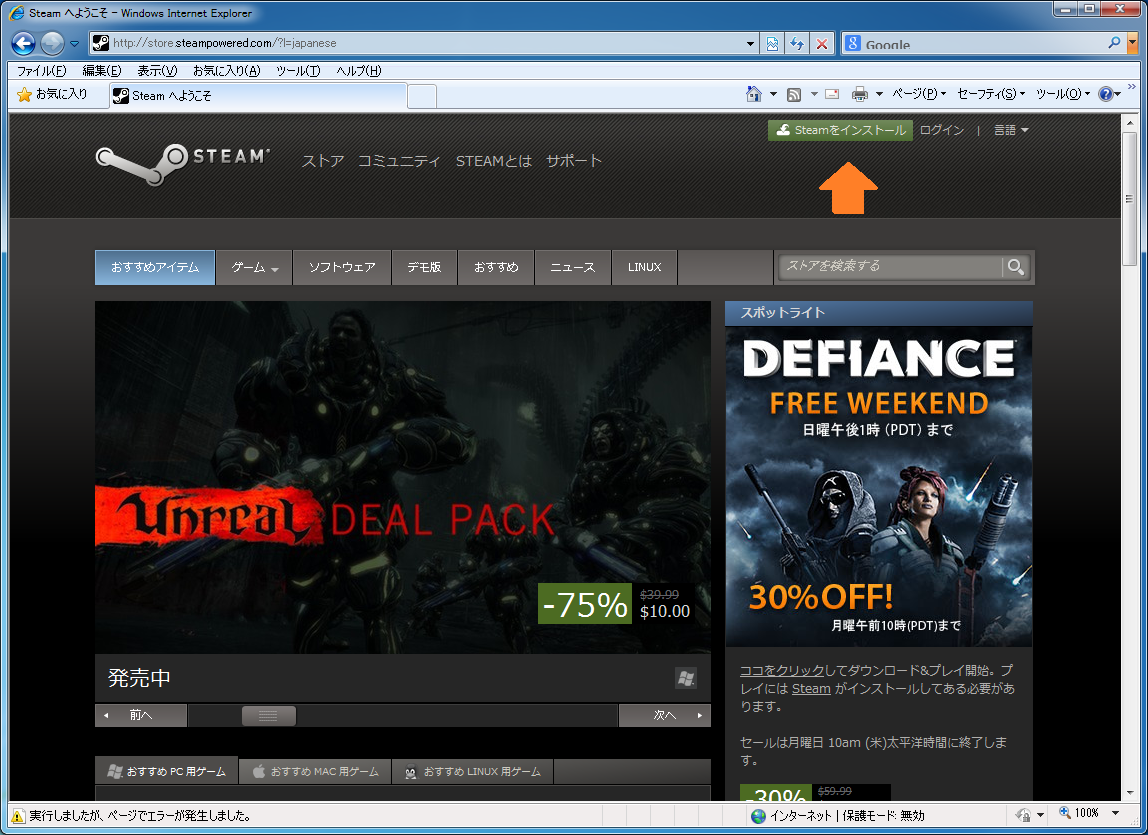Open the 表示(V) menu
1148x835 pixels.
tap(157, 71)
